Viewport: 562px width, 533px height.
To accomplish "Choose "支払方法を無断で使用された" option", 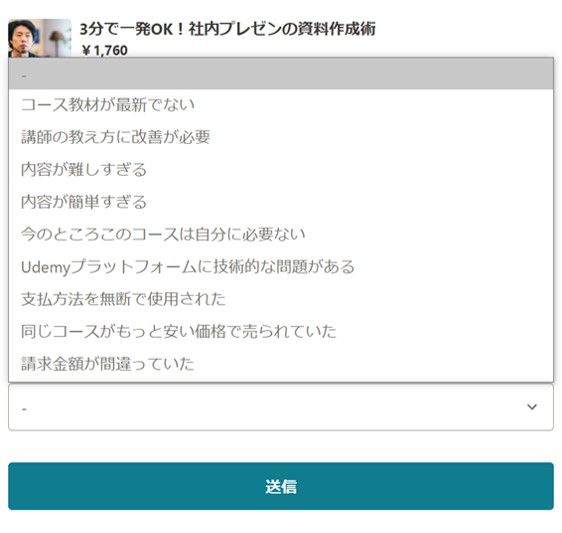I will (281, 299).
